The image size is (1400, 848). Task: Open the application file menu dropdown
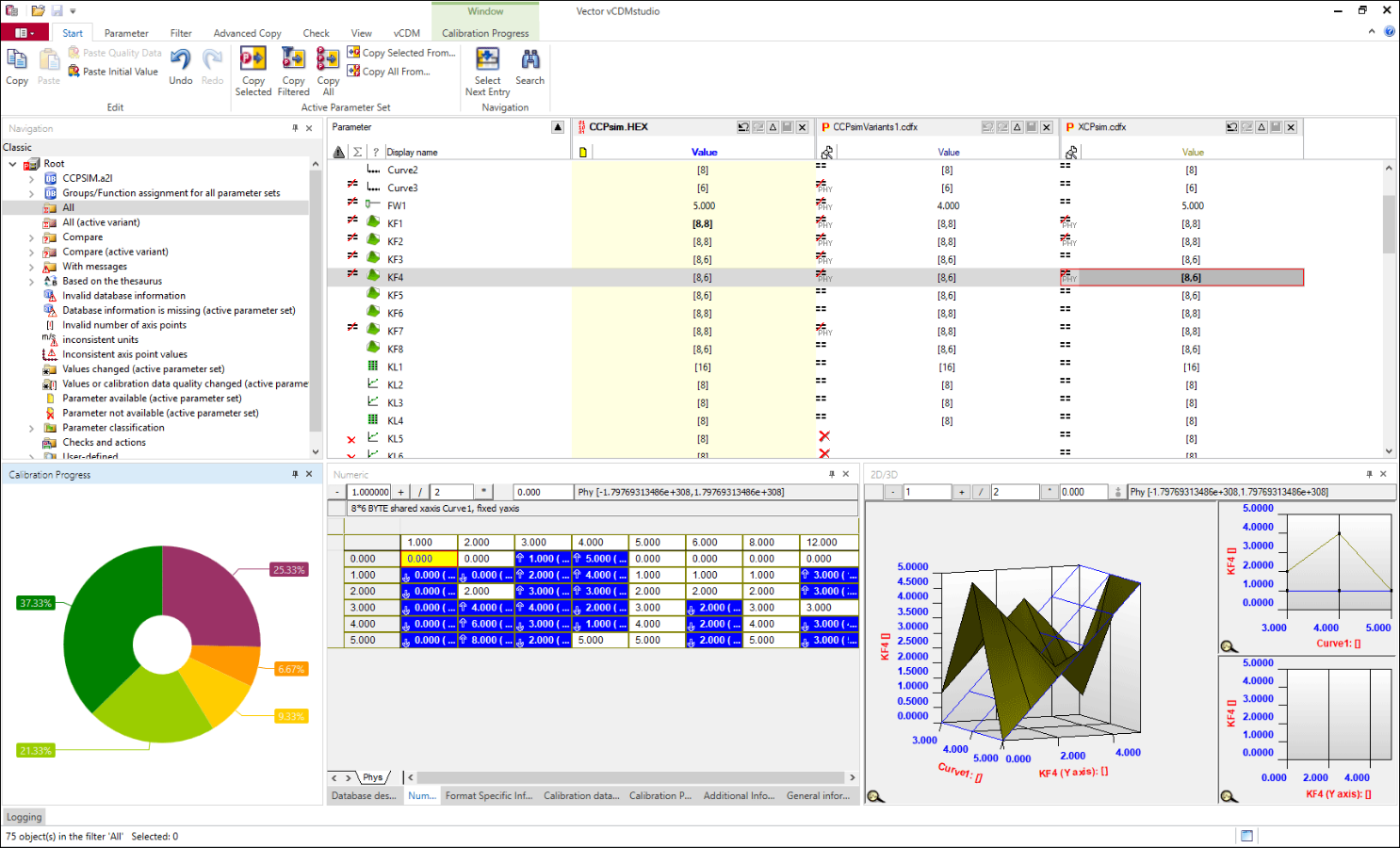[24, 33]
